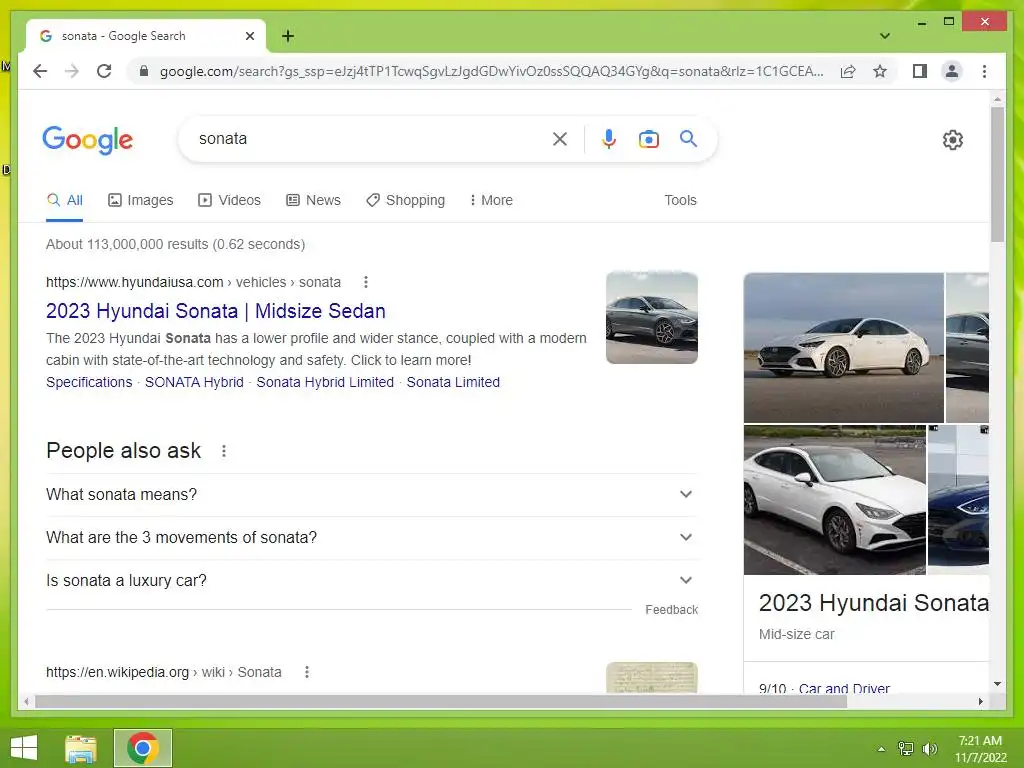The width and height of the screenshot is (1024, 768).
Task: Expand the What sonata means question
Action: click(372, 494)
